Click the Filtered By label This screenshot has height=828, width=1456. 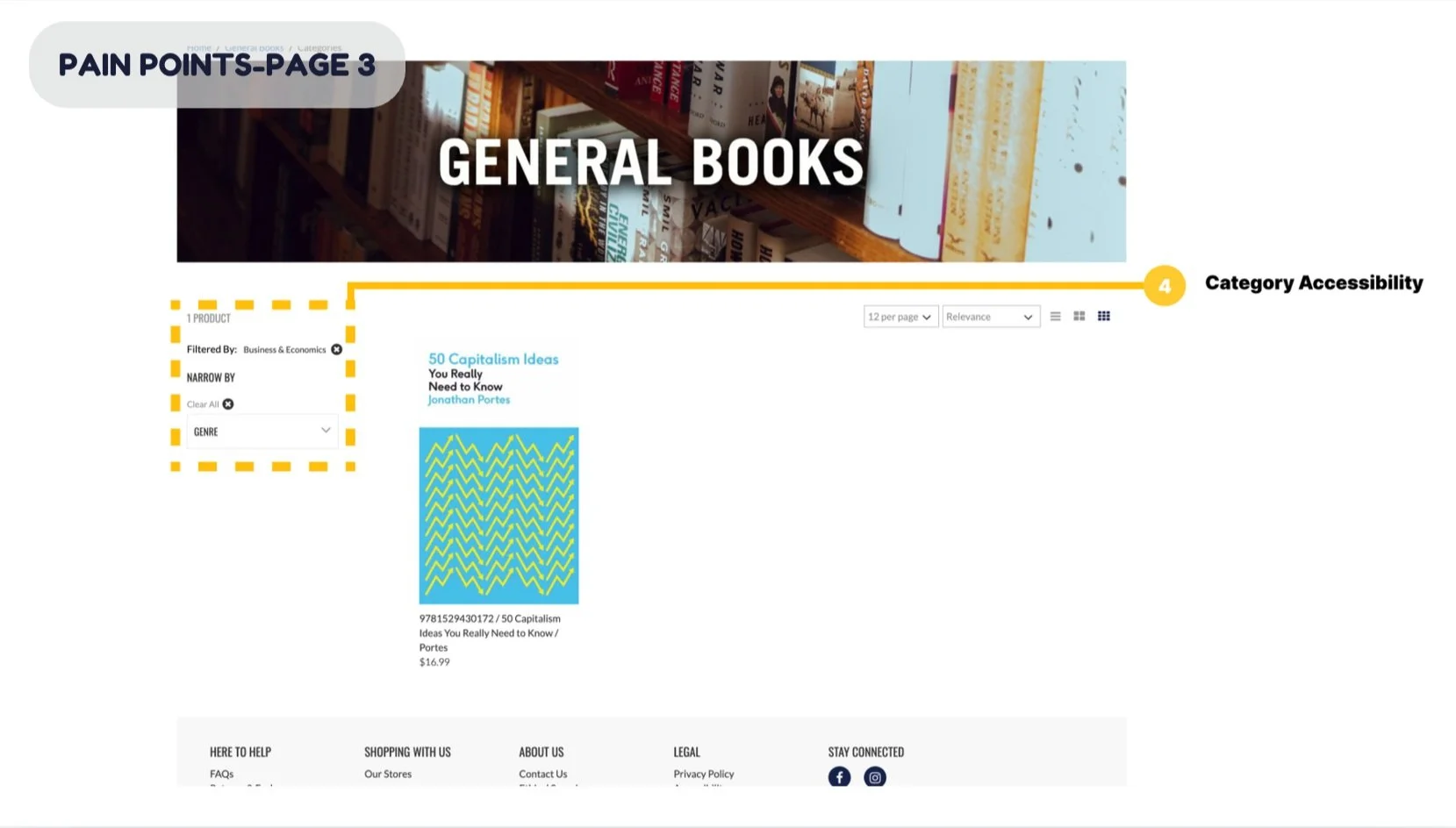coord(212,349)
